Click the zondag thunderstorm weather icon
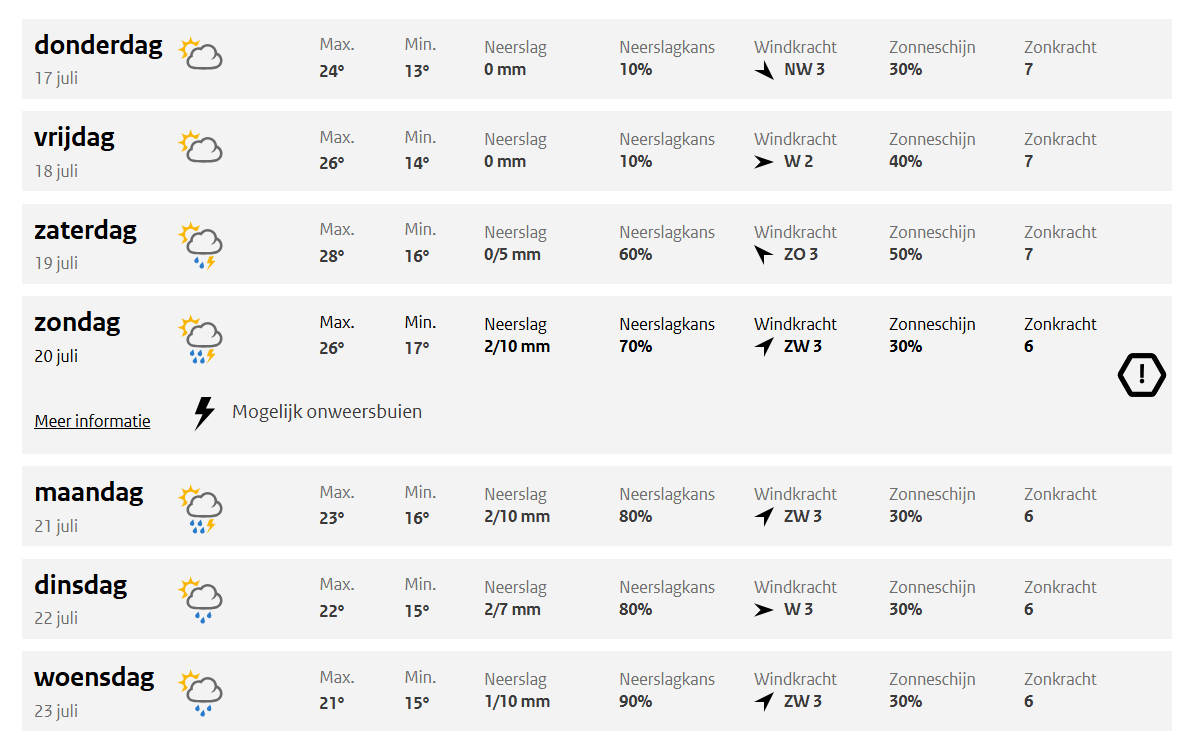The height and width of the screenshot is (754, 1191). 200,339
